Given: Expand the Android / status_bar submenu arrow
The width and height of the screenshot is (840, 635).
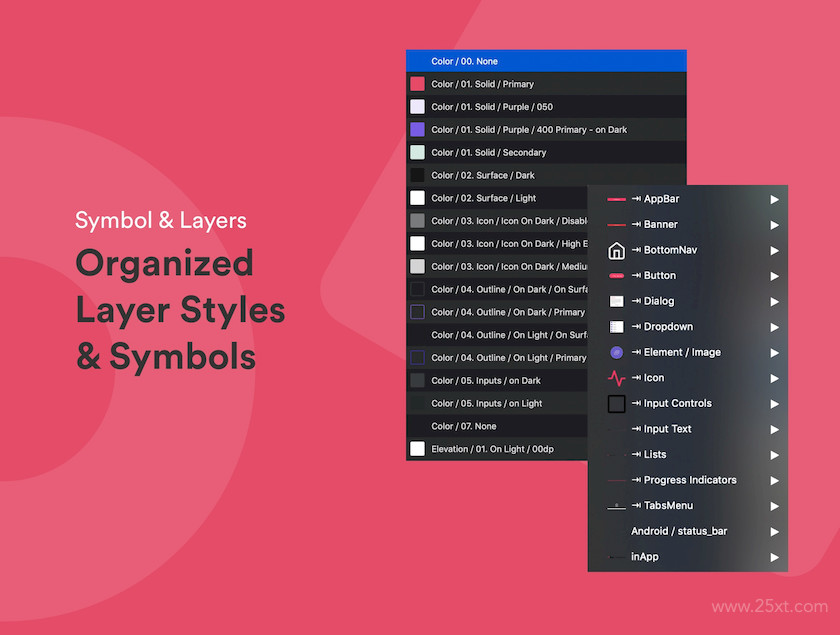Looking at the screenshot, I should 774,532.
